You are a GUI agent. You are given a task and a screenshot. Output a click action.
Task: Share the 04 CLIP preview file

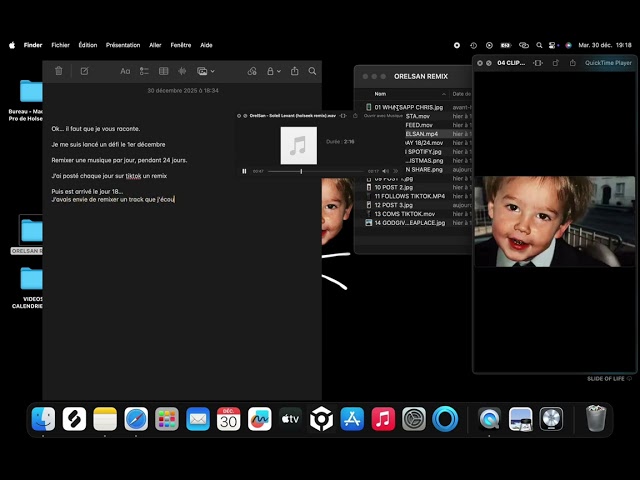pyautogui.click(x=573, y=63)
